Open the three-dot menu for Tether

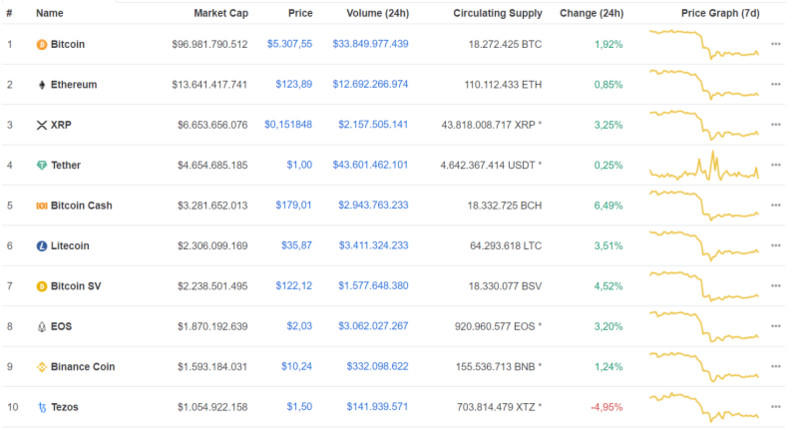[x=776, y=165]
